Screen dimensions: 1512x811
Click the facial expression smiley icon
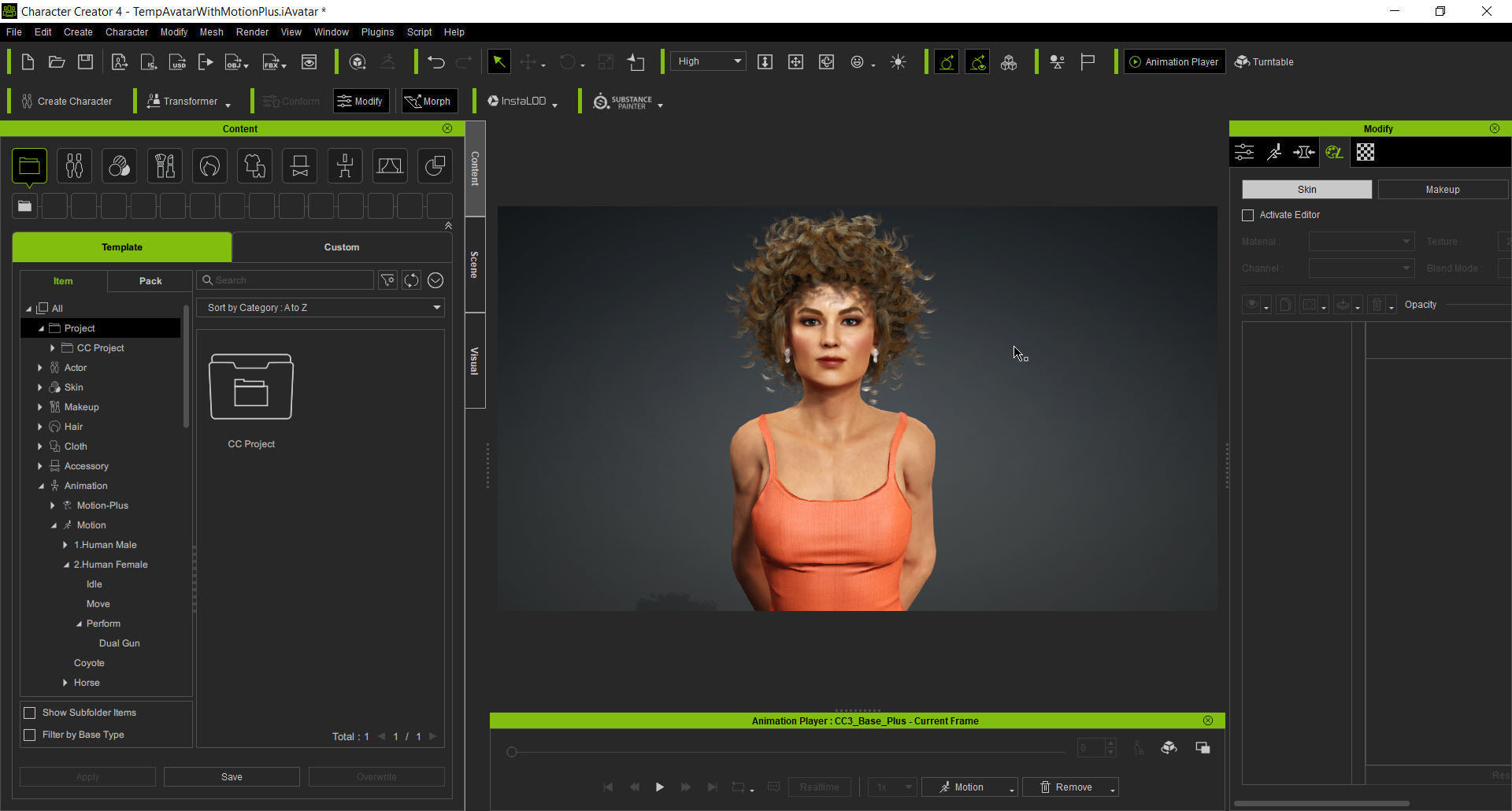pos(858,62)
